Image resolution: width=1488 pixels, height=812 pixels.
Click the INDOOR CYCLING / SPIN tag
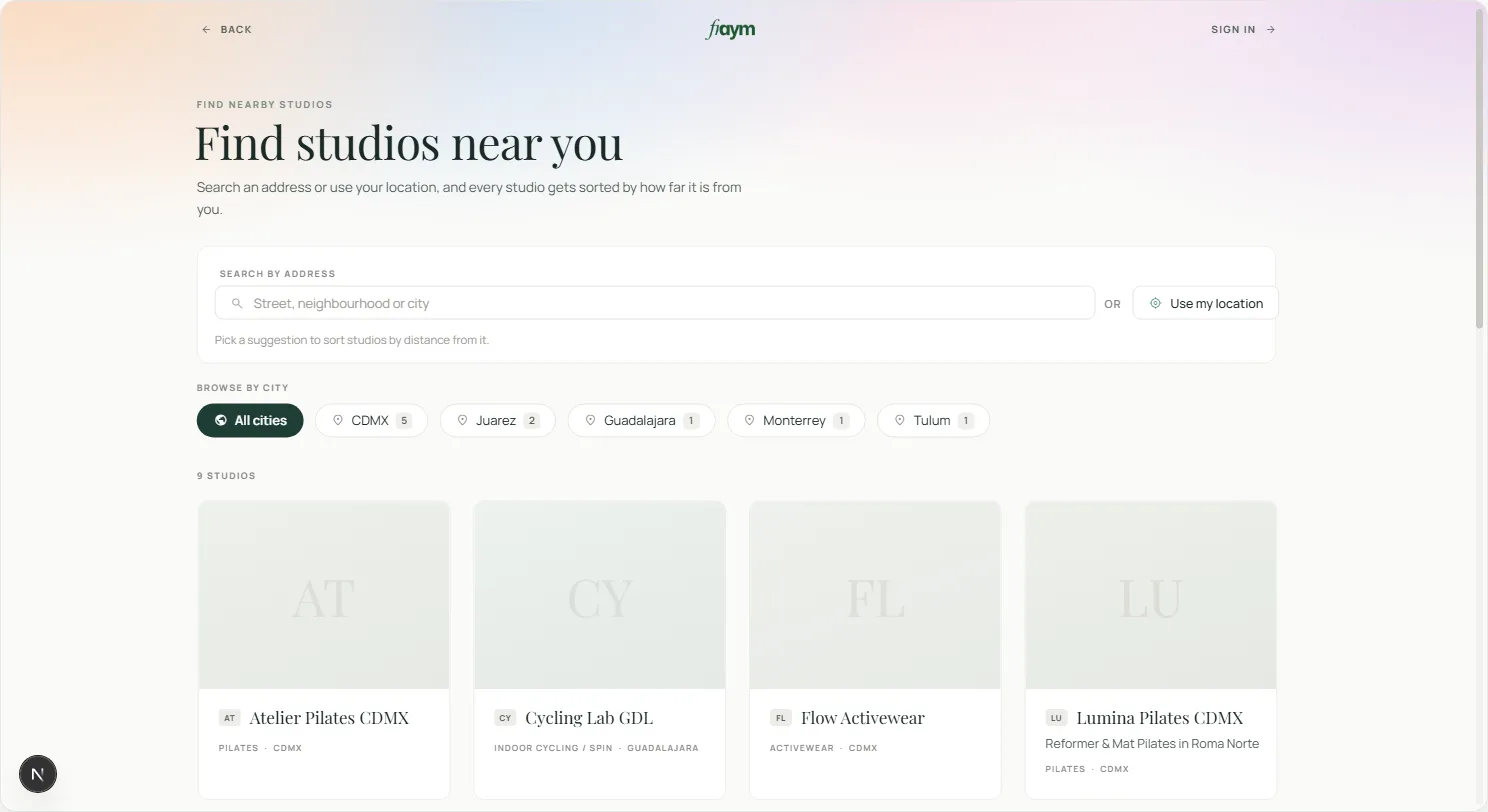[x=553, y=748]
